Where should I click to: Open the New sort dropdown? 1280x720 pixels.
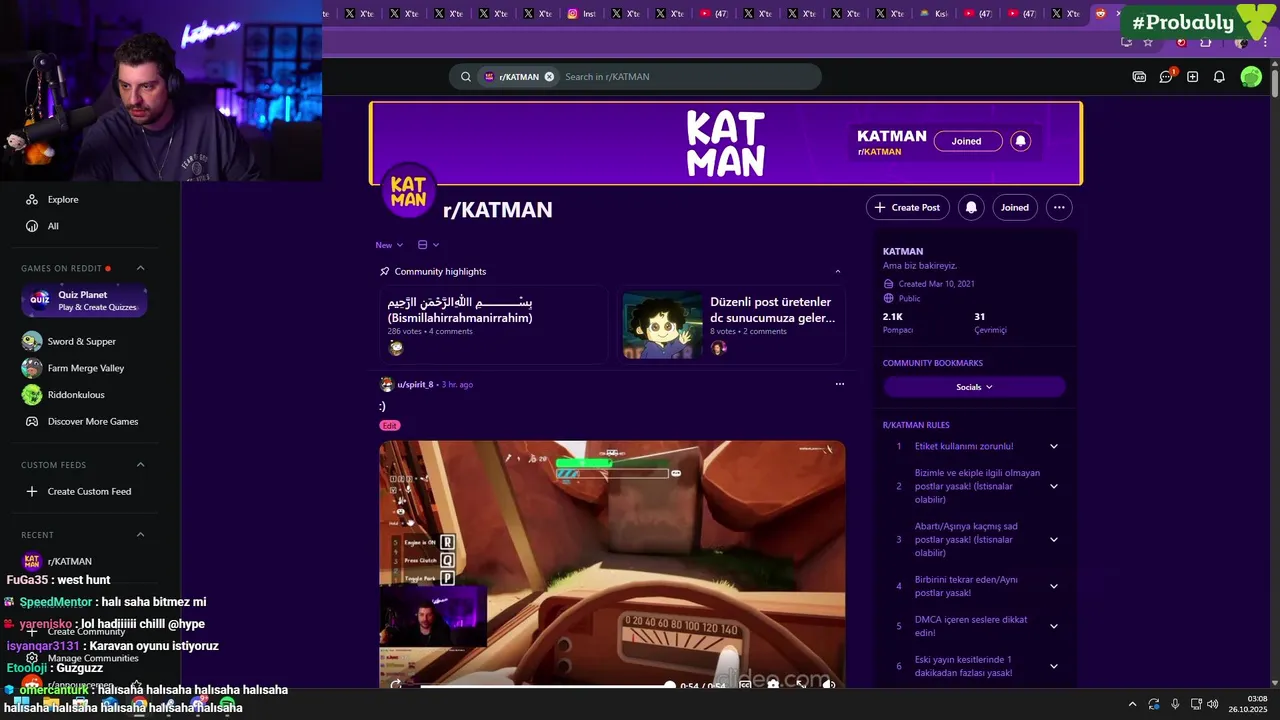click(389, 245)
